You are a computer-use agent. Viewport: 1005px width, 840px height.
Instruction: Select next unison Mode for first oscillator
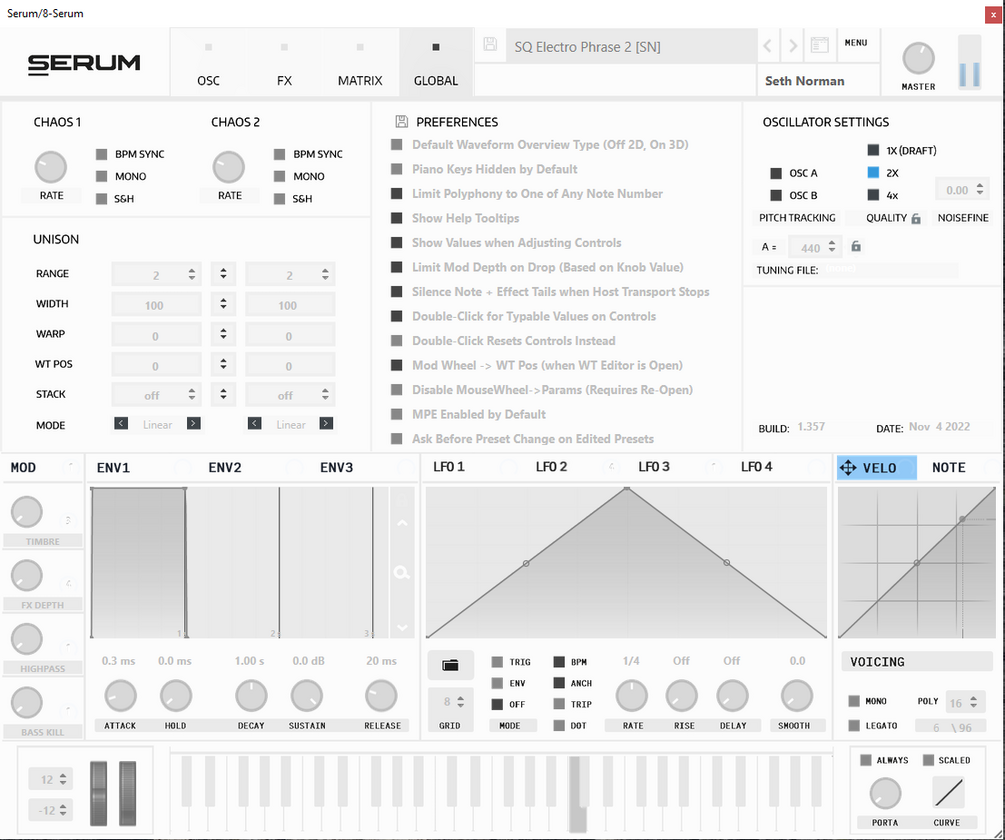194,424
